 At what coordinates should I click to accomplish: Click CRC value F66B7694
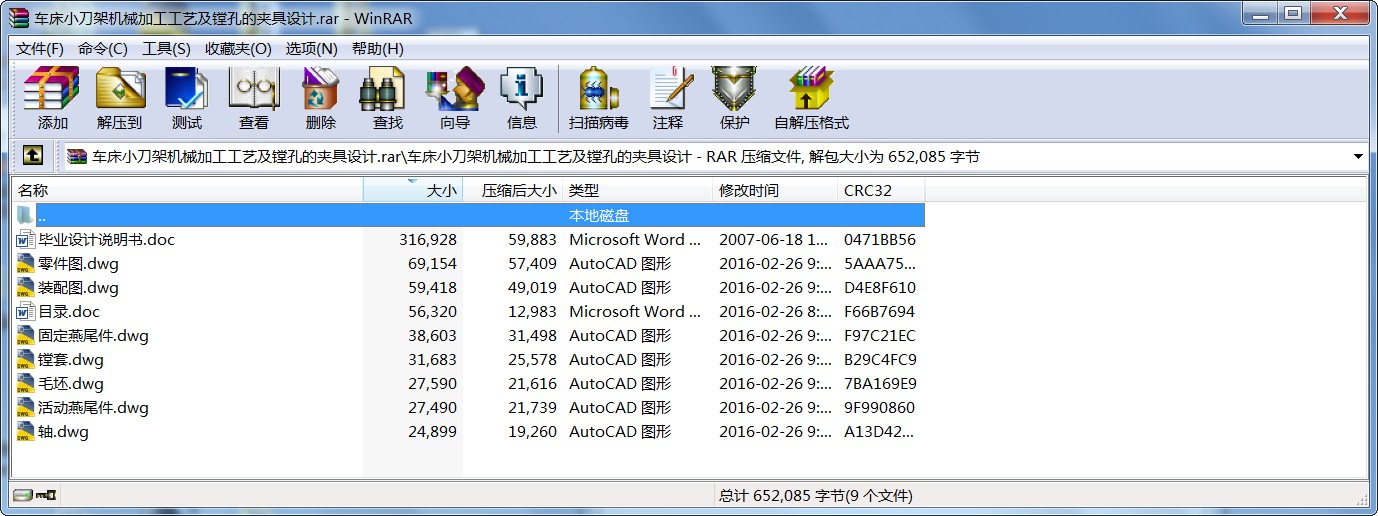coord(880,312)
